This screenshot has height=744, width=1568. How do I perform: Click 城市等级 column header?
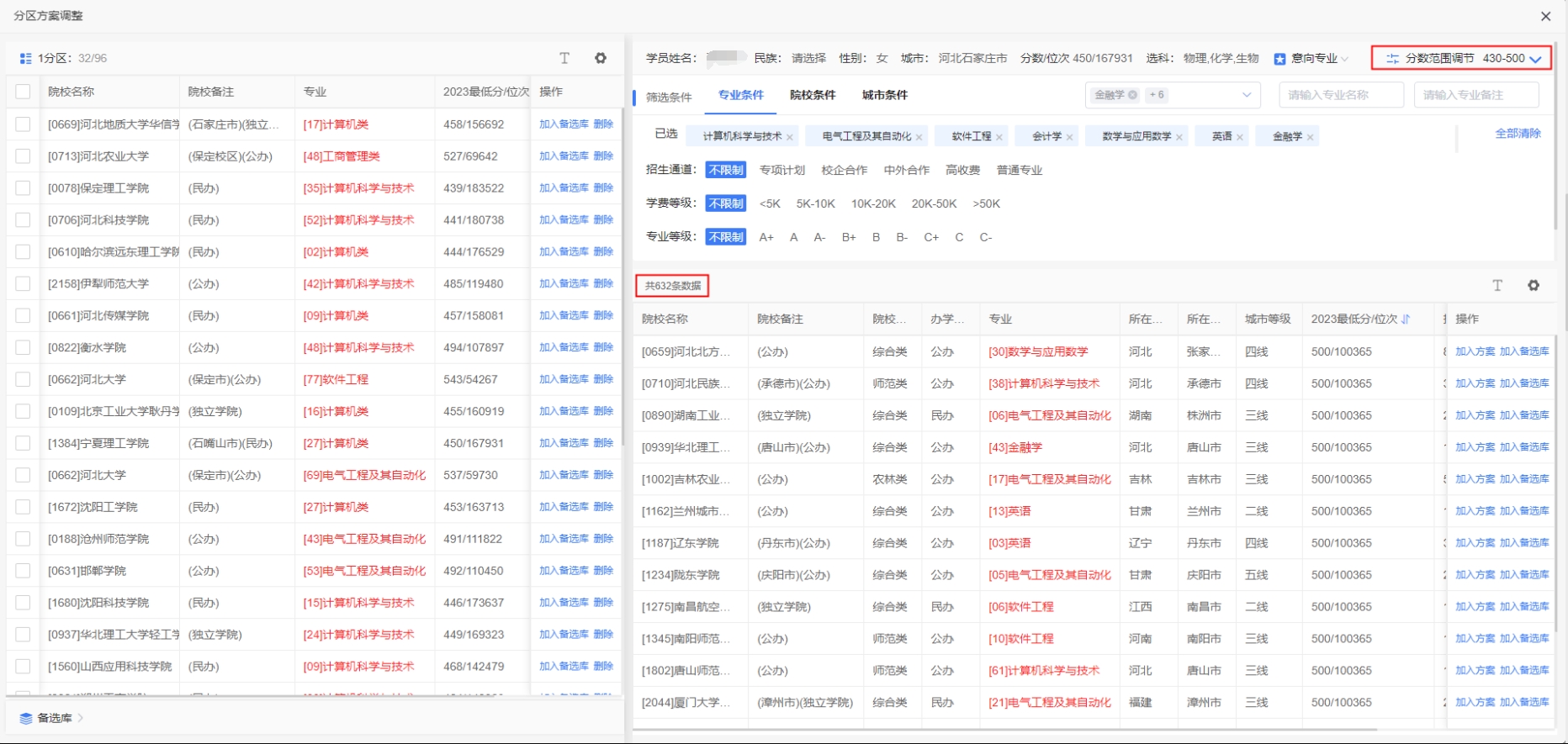pyautogui.click(x=1268, y=319)
